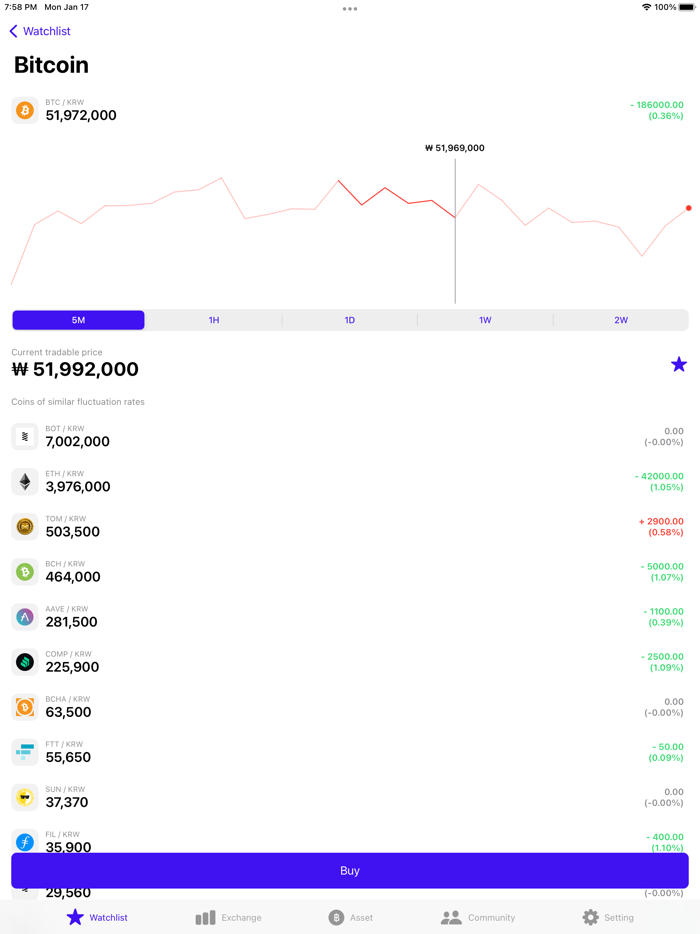Switch to the 1H chart timeframe

click(x=213, y=319)
